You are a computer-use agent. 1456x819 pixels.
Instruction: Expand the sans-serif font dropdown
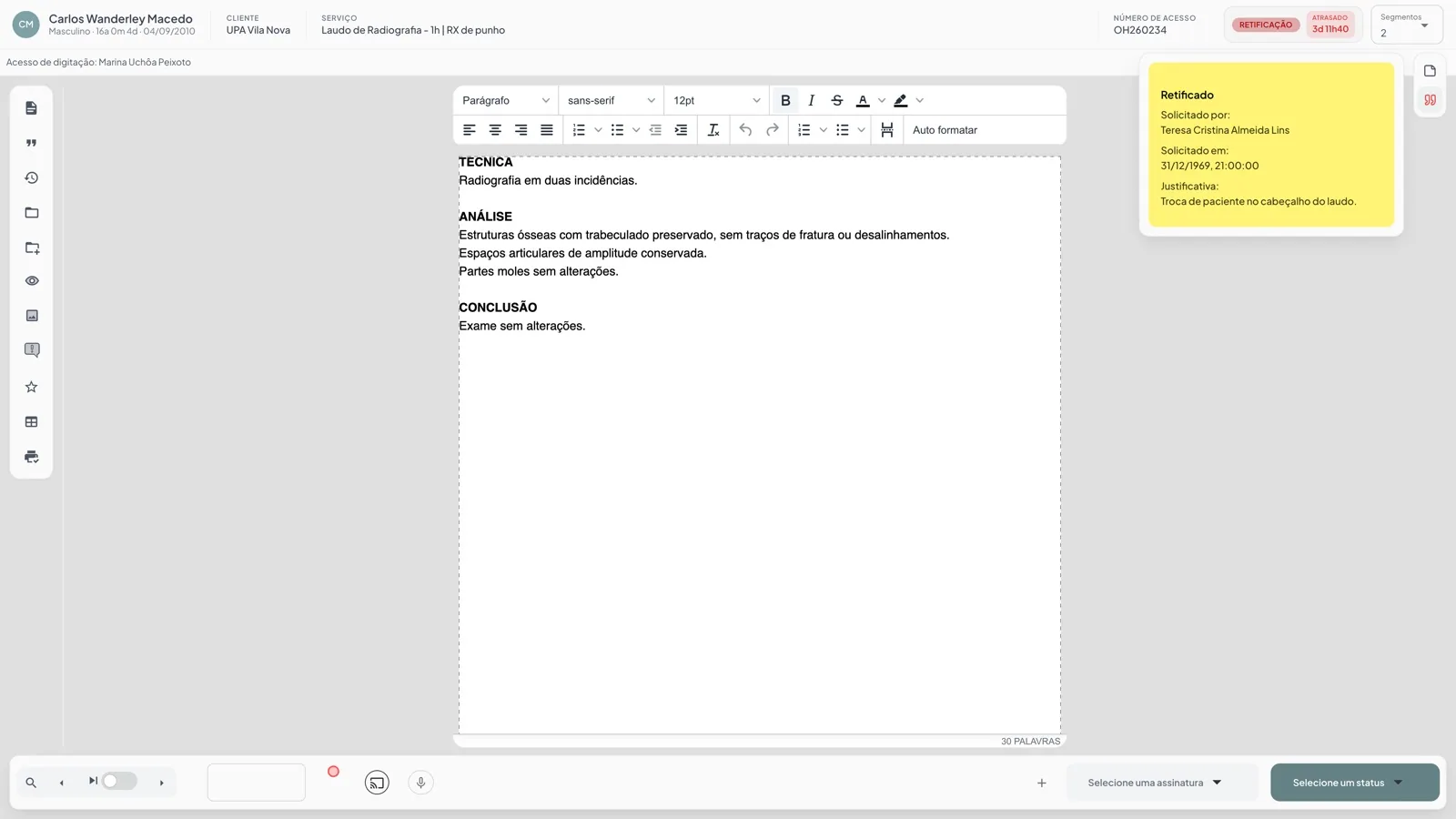pos(611,100)
